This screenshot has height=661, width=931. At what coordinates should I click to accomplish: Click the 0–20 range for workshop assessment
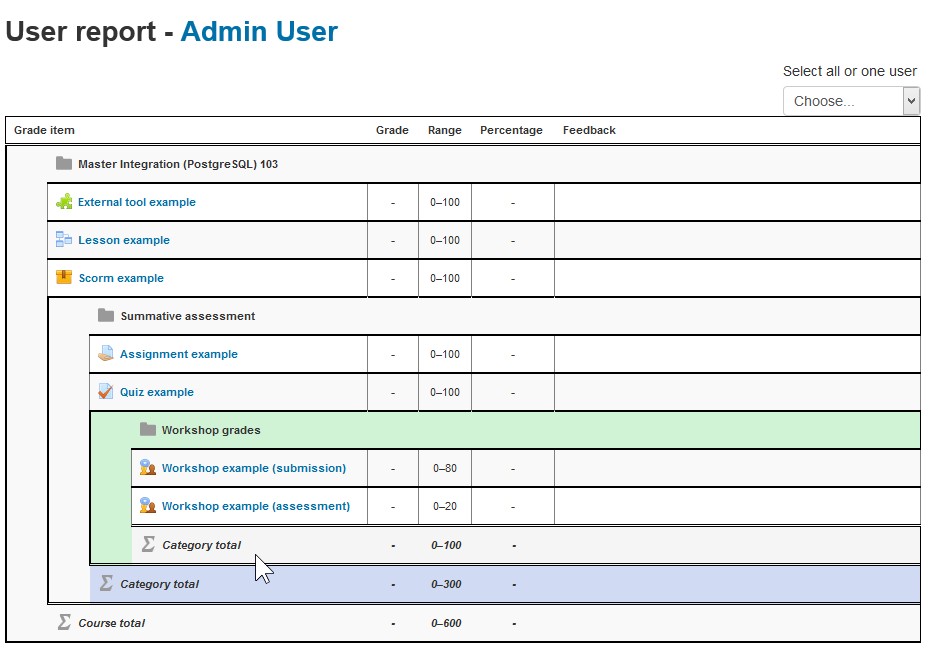point(445,506)
